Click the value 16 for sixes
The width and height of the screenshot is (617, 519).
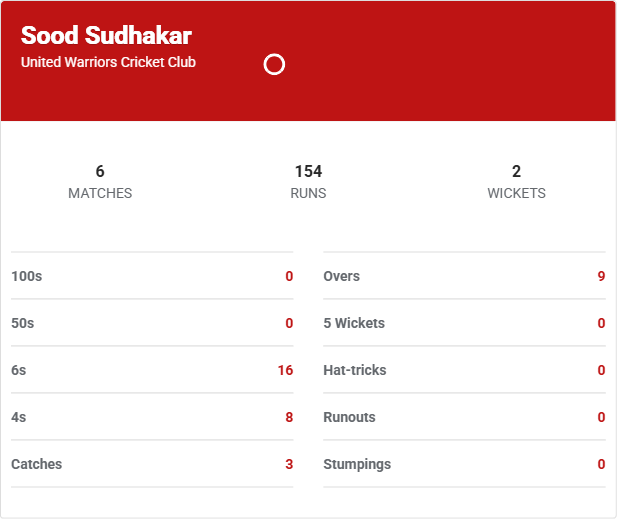285,370
